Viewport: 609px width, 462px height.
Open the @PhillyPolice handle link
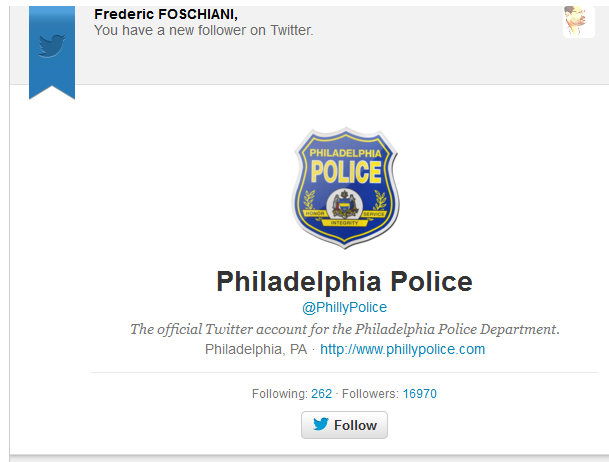tap(344, 307)
